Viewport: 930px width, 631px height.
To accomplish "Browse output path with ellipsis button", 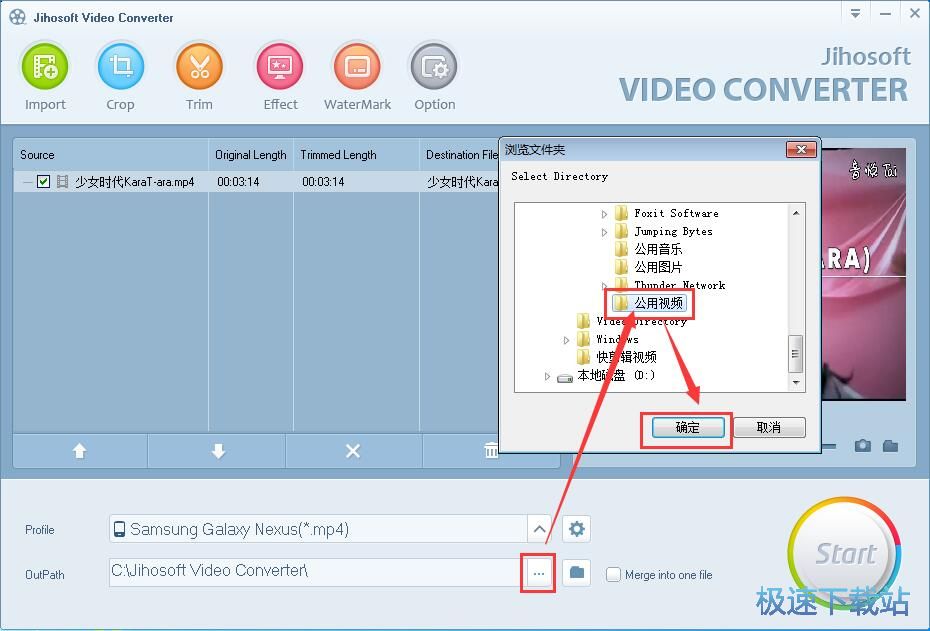I will (x=539, y=573).
